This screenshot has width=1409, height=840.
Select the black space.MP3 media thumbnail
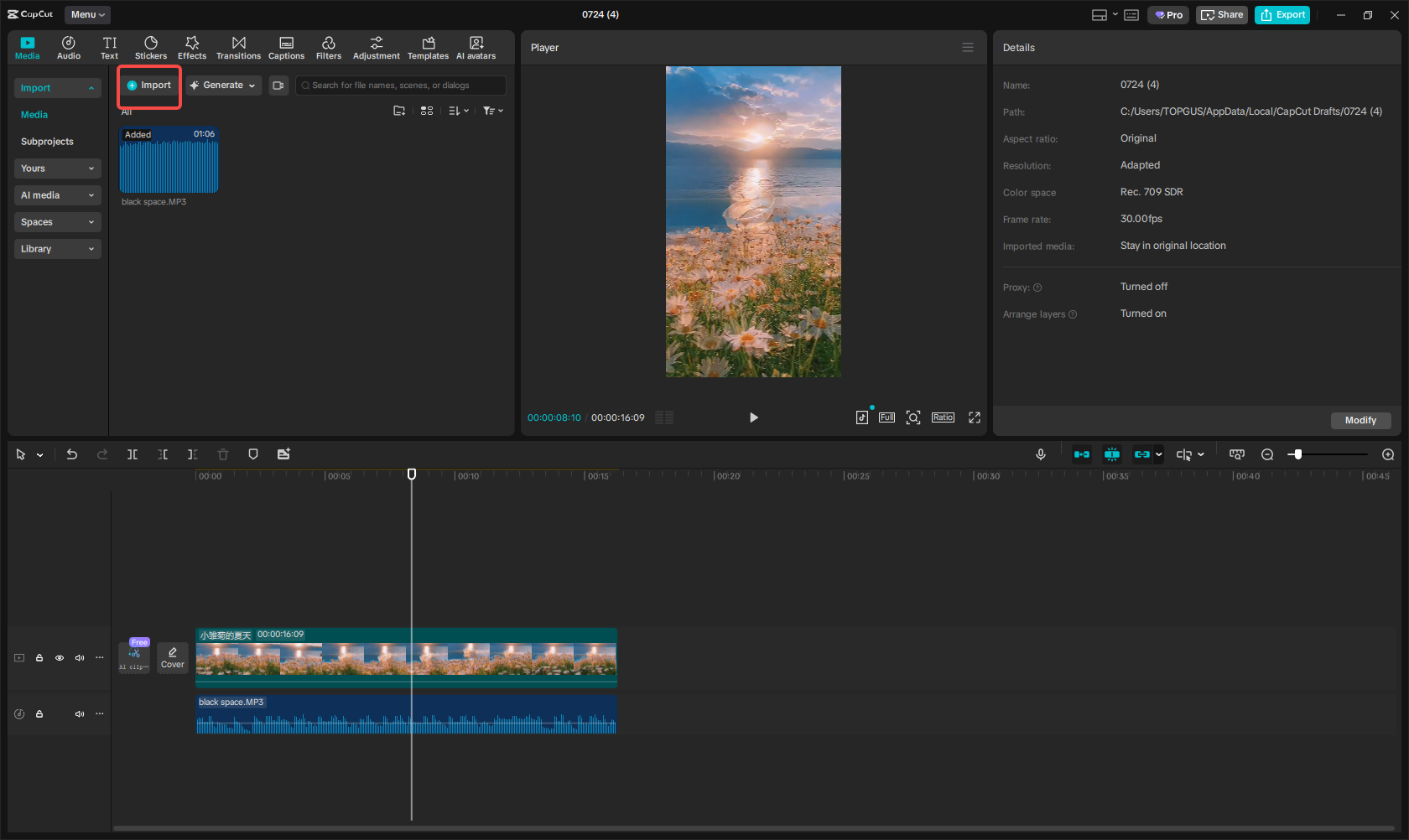pos(169,159)
